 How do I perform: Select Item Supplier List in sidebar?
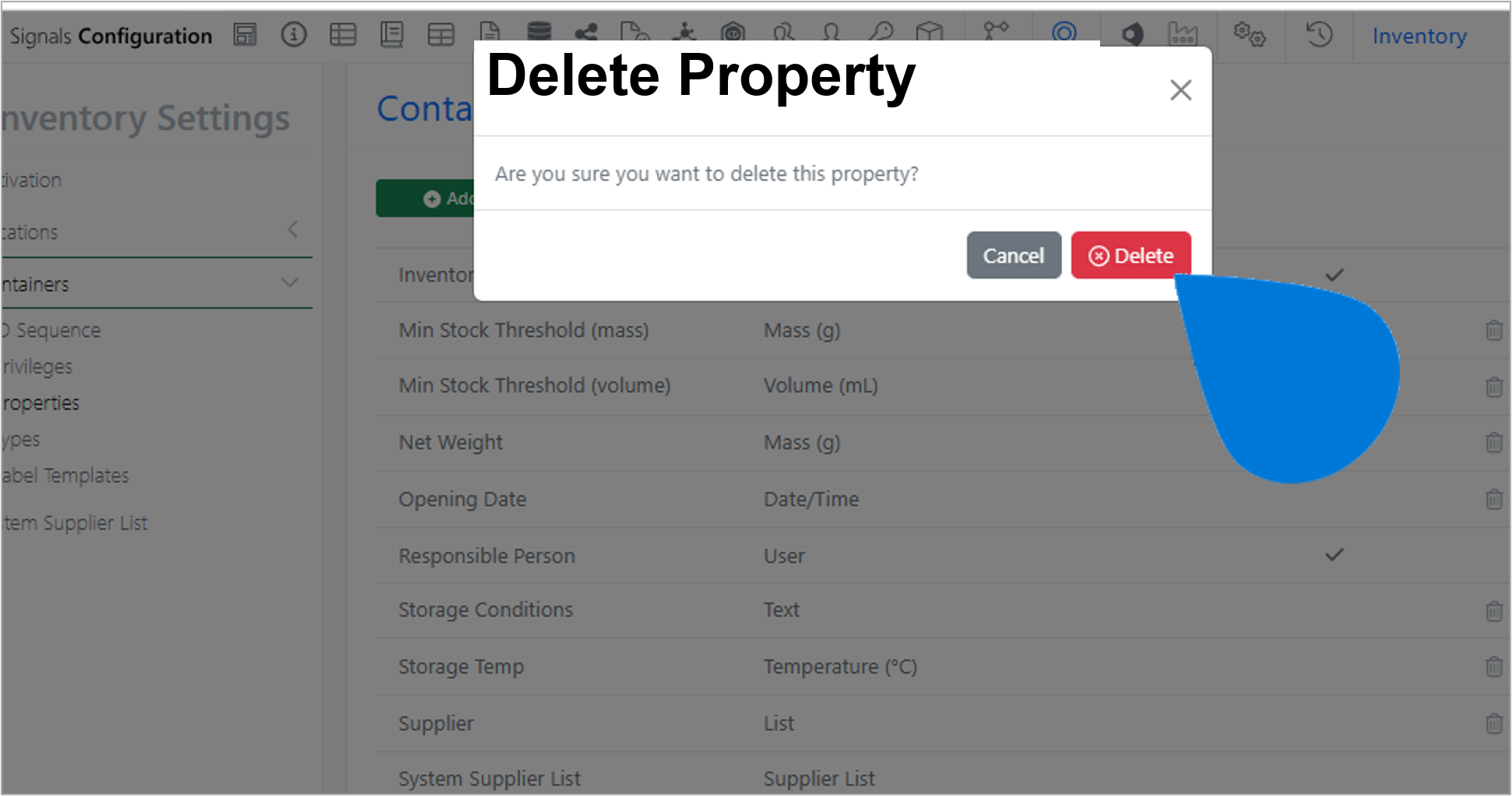point(75,523)
